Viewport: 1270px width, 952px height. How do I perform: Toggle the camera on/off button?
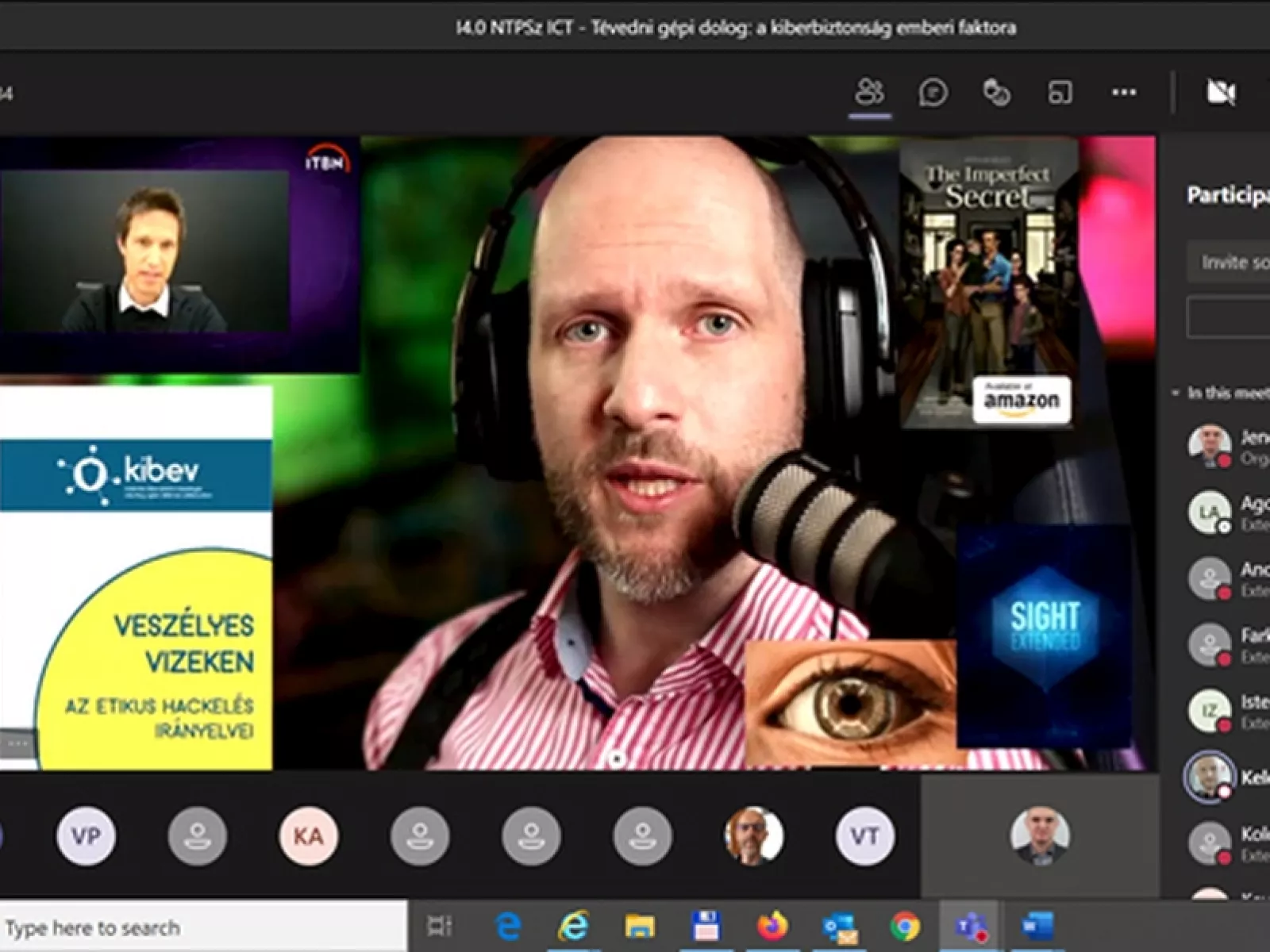coord(1221,93)
